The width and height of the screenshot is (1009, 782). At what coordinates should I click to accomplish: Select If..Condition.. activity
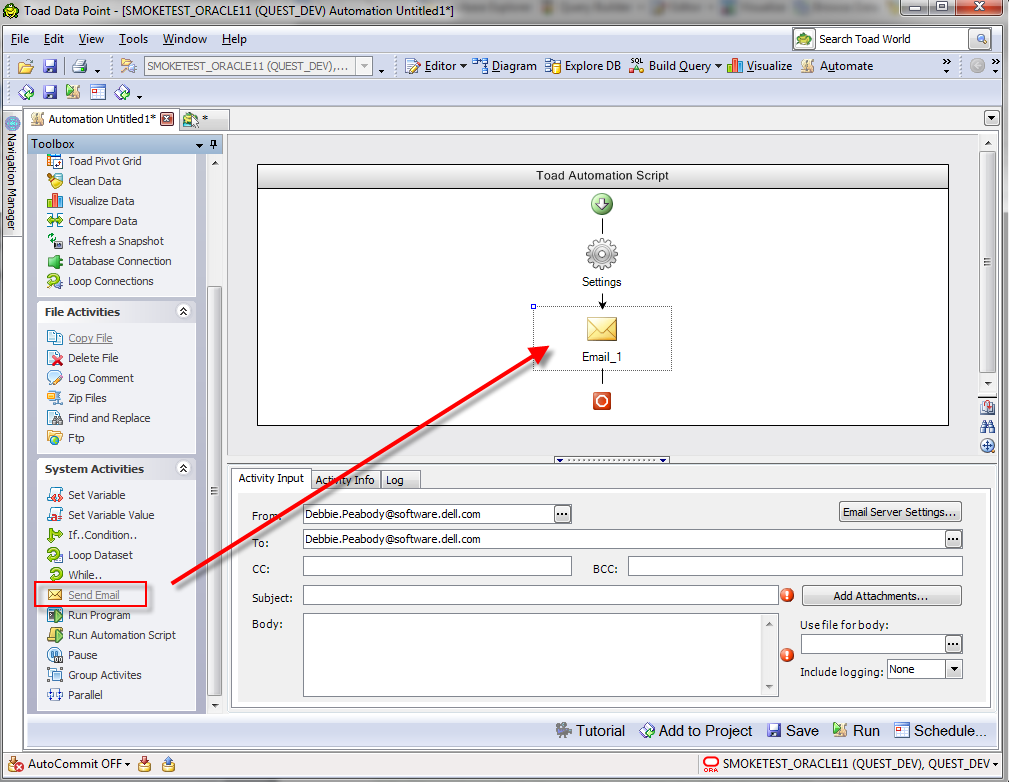91,534
